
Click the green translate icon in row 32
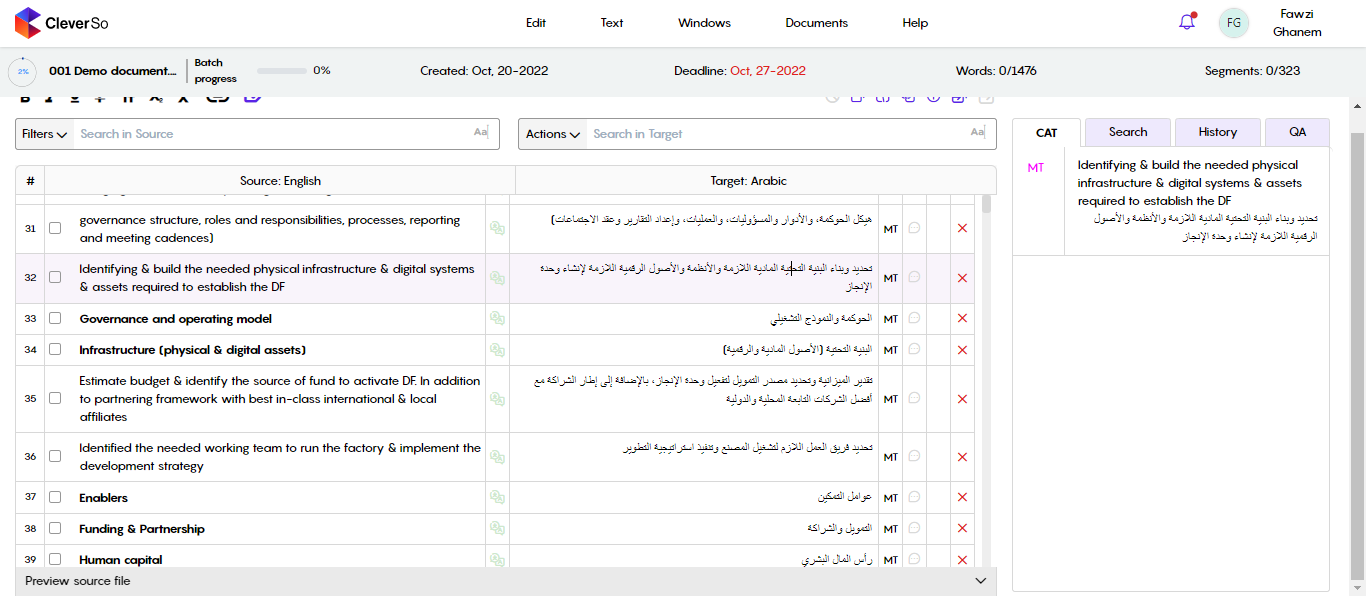click(497, 278)
